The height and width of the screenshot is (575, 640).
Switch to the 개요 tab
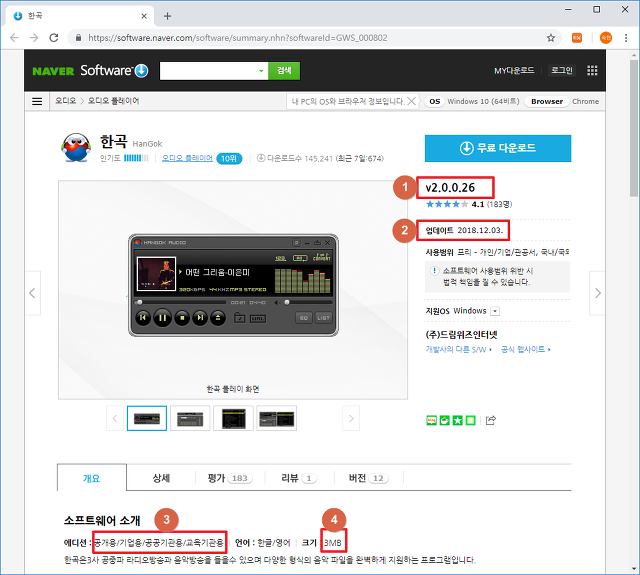point(91,478)
